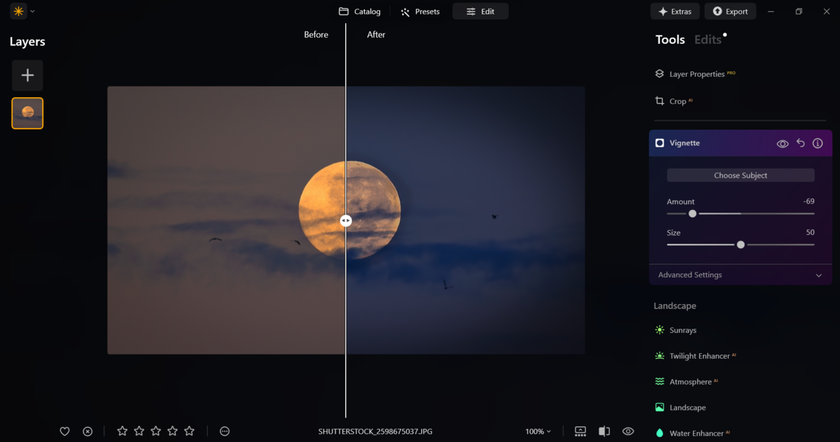The image size is (840, 442).
Task: Click the Amount value -69
Action: (808, 201)
